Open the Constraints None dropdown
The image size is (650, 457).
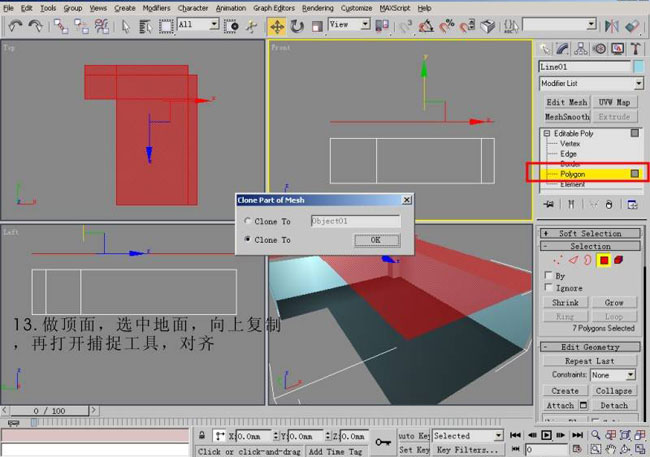[612, 375]
